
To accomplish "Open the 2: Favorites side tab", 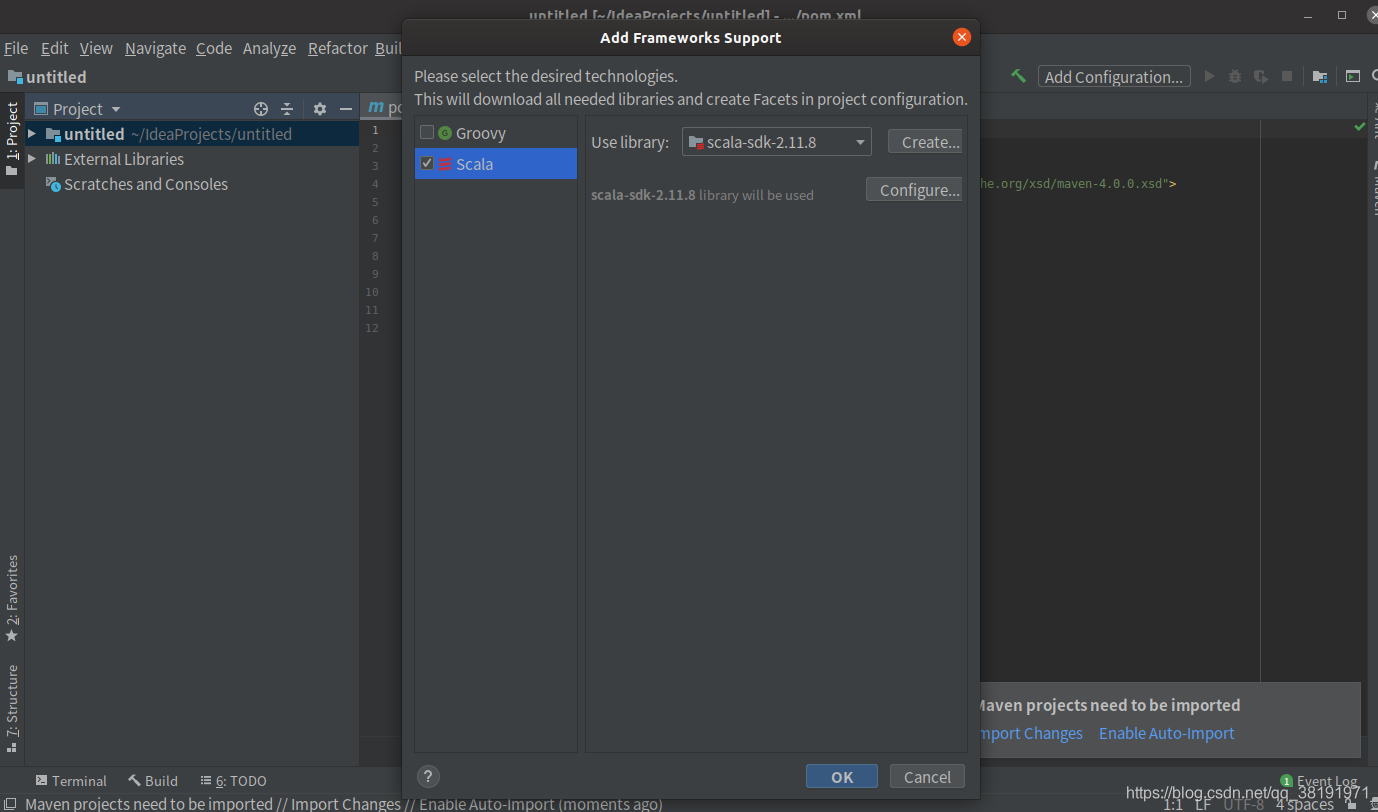I will click(x=12, y=599).
